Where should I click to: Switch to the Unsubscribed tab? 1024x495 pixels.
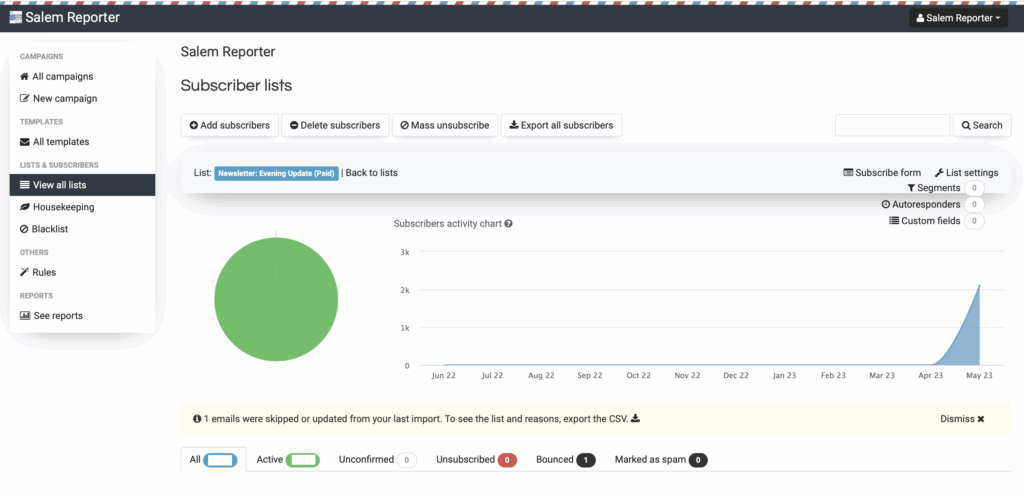475,460
